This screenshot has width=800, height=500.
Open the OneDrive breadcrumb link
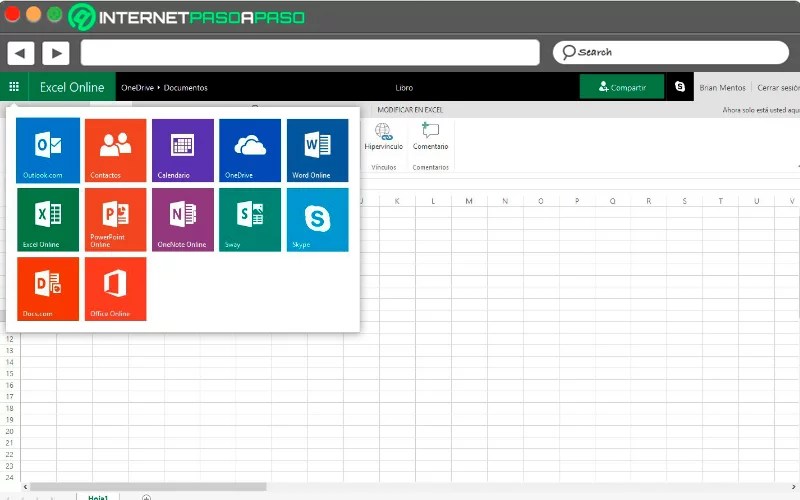click(x=137, y=87)
